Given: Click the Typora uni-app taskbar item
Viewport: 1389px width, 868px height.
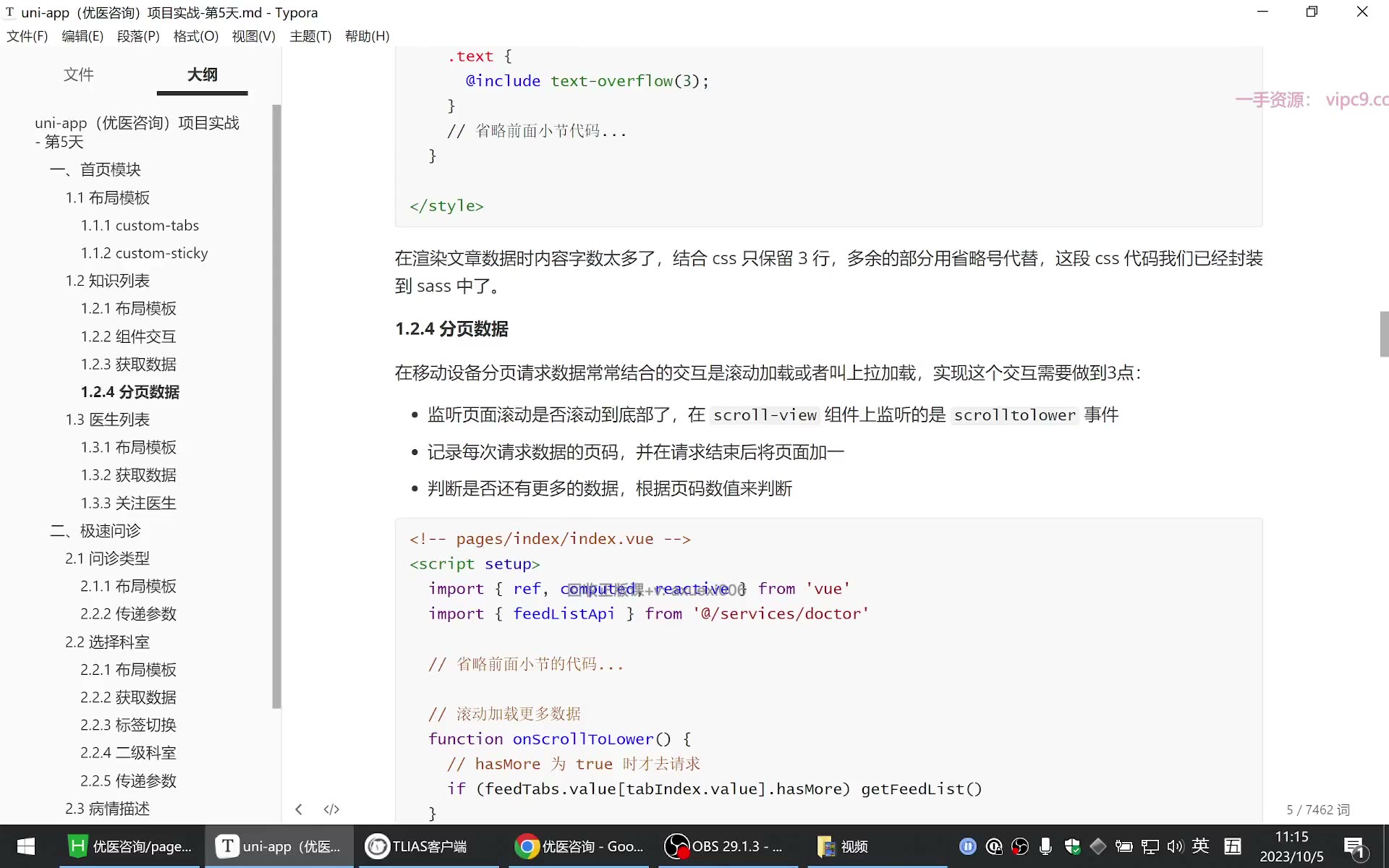Looking at the screenshot, I should click(279, 846).
